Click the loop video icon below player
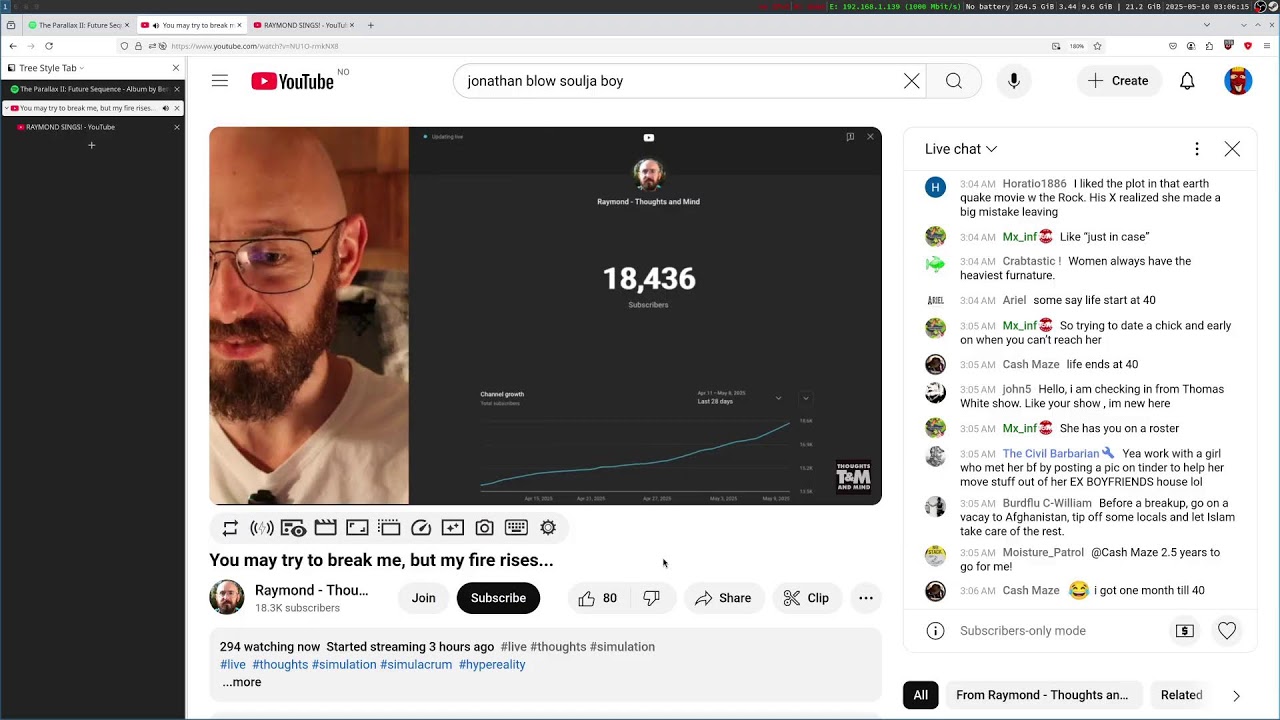Screen dimensions: 1280x720 pyautogui.click(x=230, y=528)
